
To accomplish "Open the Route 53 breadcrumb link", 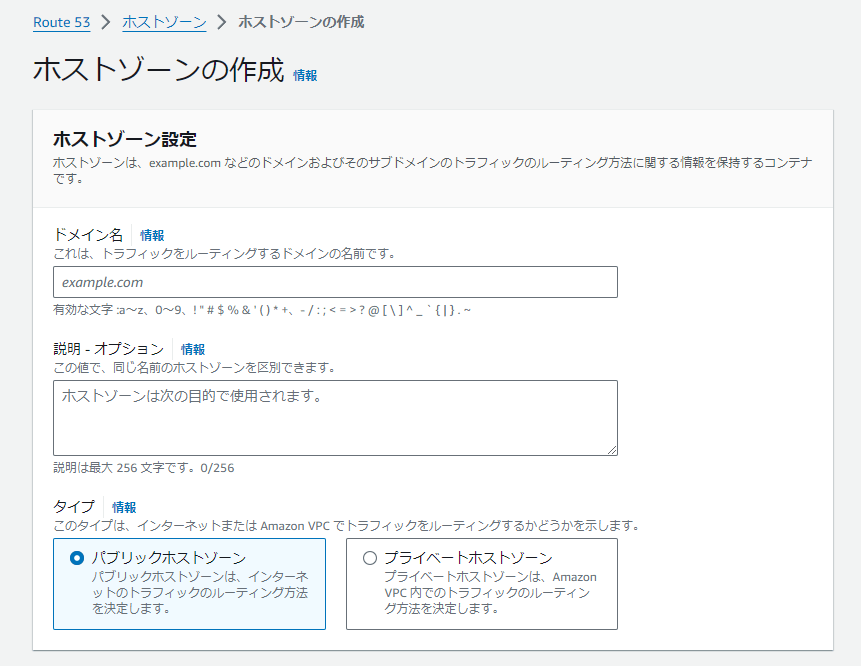I will click(x=62, y=23).
